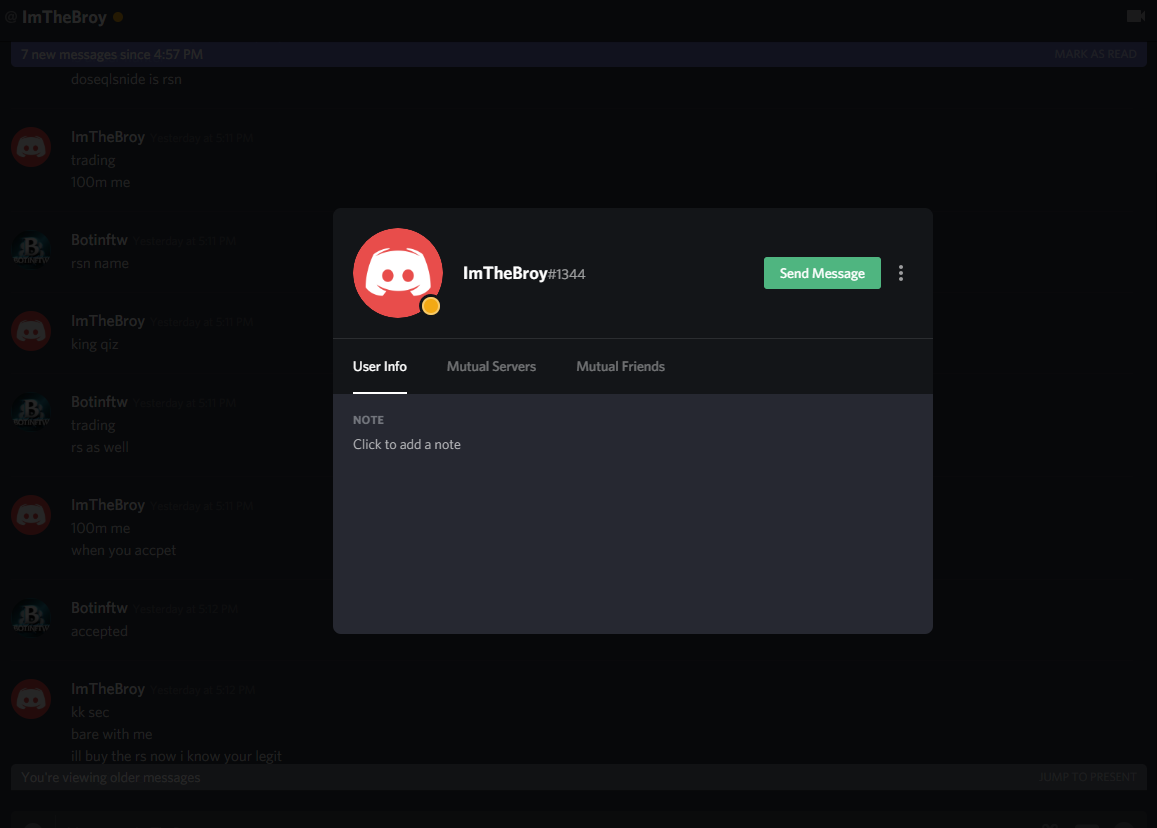Click the ImTheBroy avatar beside 'when you accpet'
The width and height of the screenshot is (1157, 828).
click(31, 514)
